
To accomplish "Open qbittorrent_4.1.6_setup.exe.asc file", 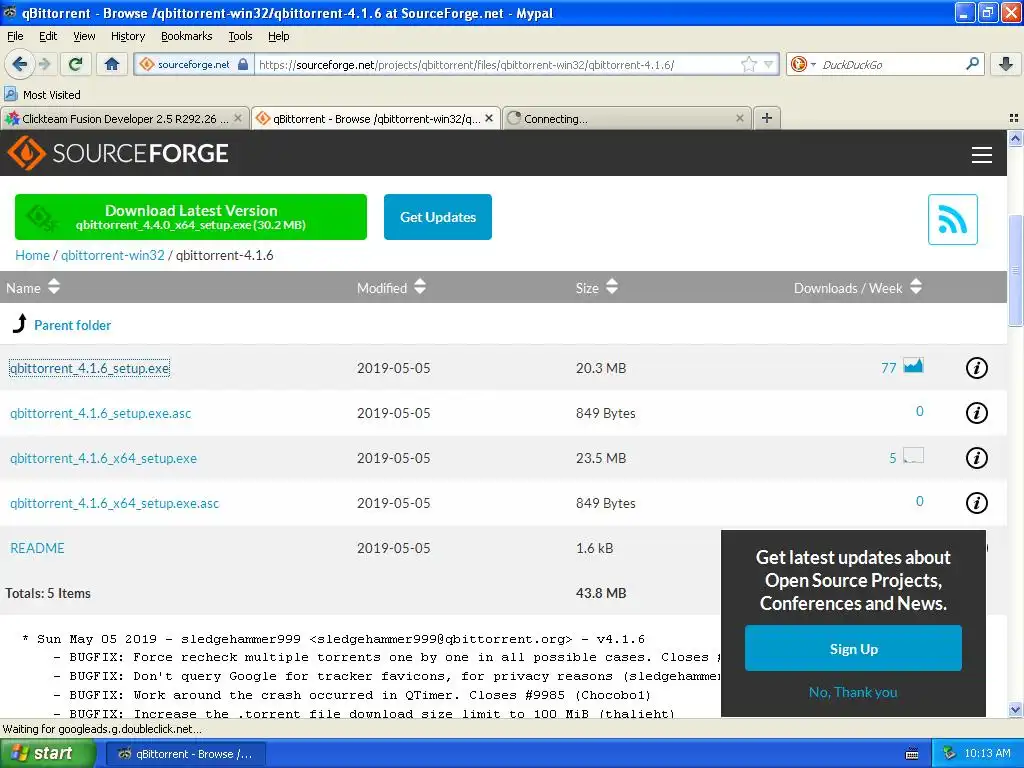I will 101,413.
